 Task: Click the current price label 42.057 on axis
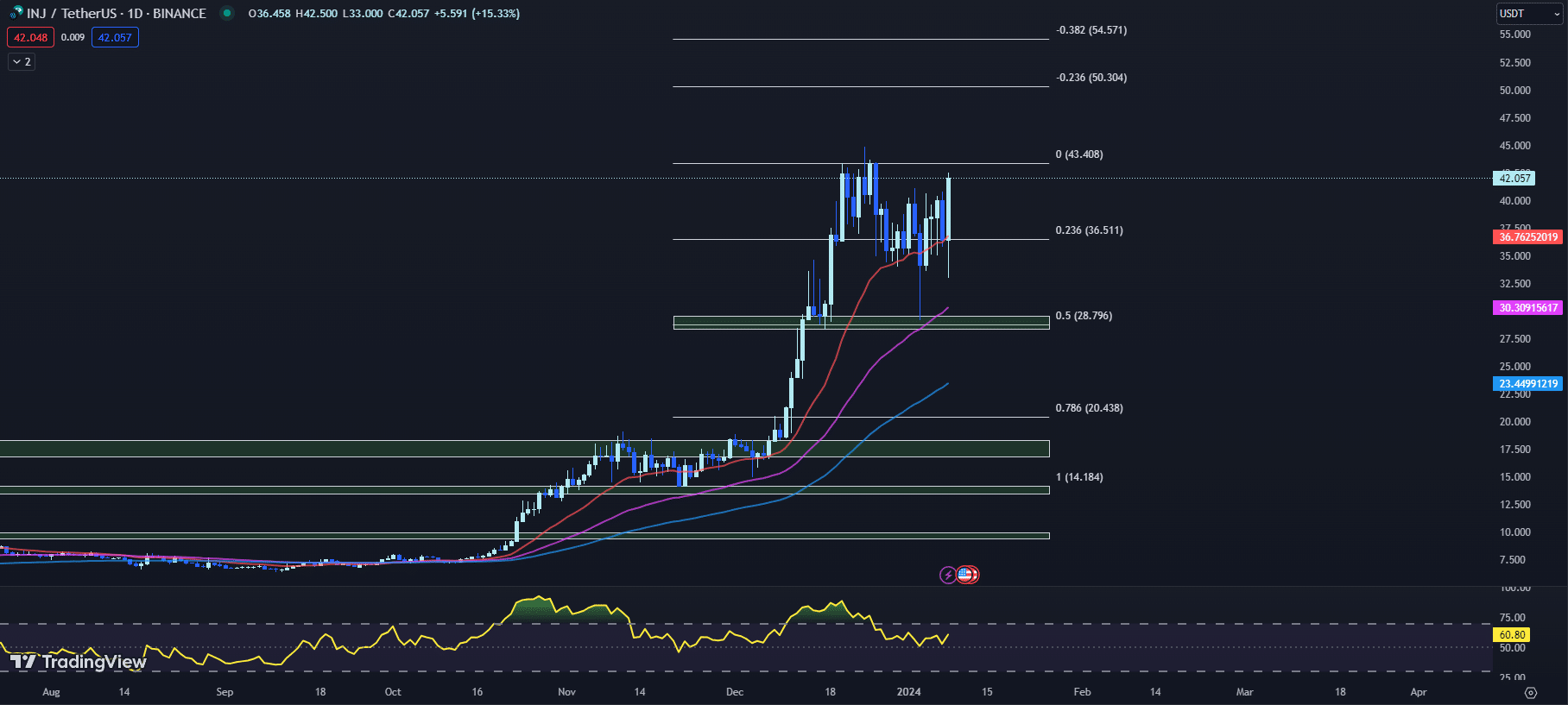1514,179
